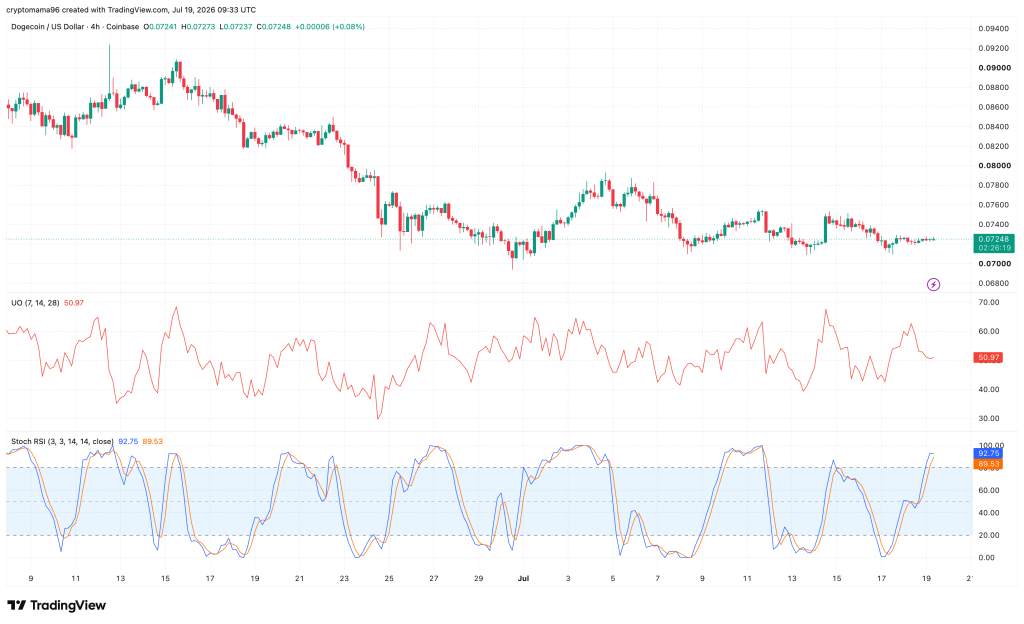Click the 7 date label after Jul
Screen dimensions: 1024x624
click(x=658, y=578)
